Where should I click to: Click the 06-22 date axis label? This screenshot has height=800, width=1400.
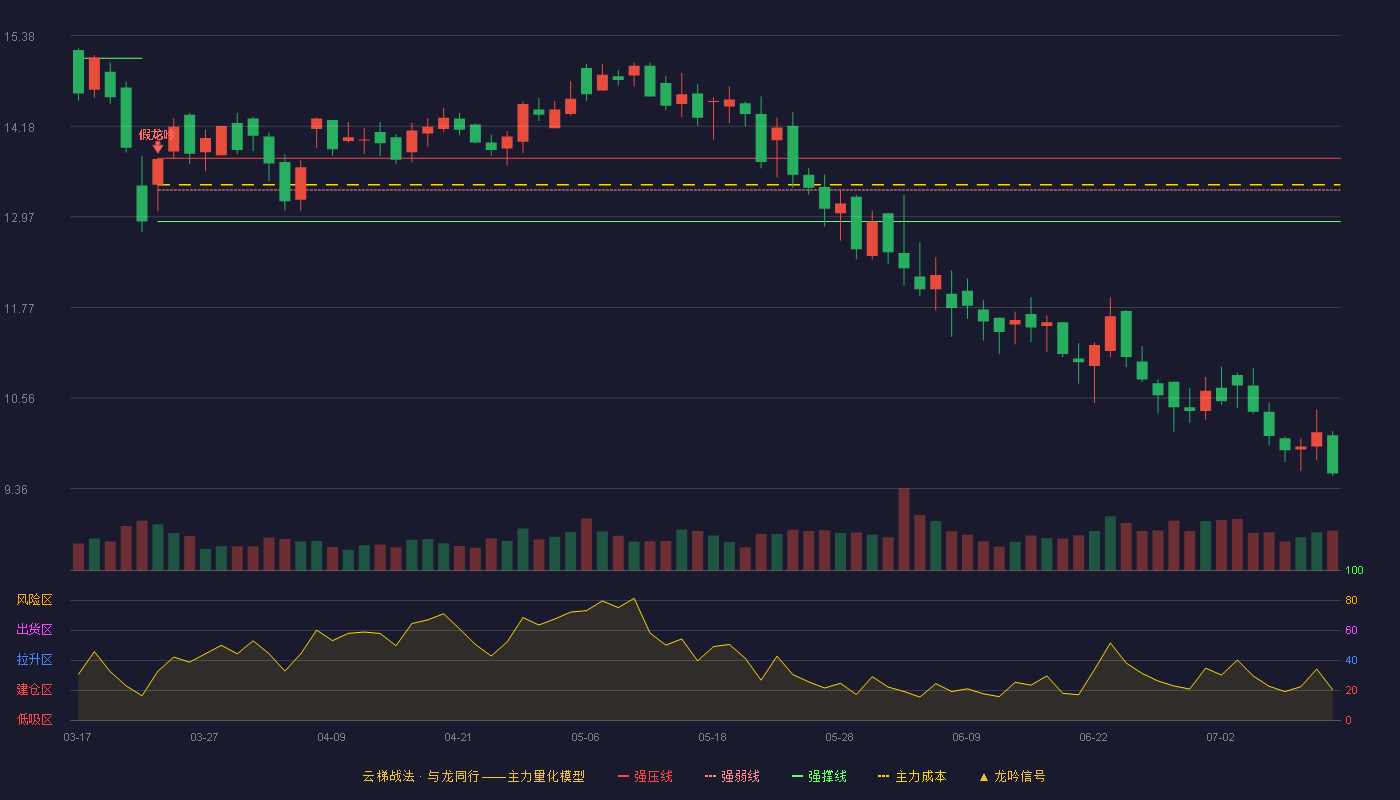(1093, 737)
